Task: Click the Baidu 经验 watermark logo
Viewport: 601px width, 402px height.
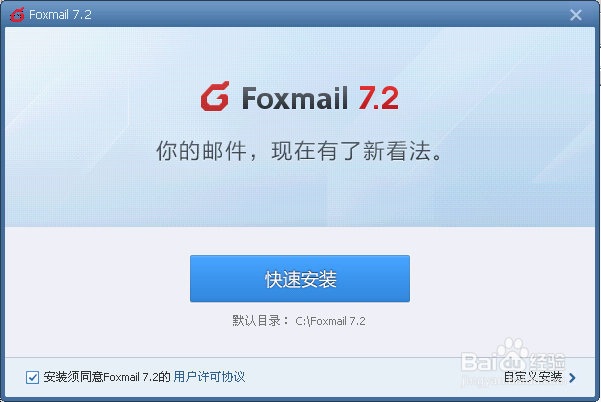Action: pos(513,356)
